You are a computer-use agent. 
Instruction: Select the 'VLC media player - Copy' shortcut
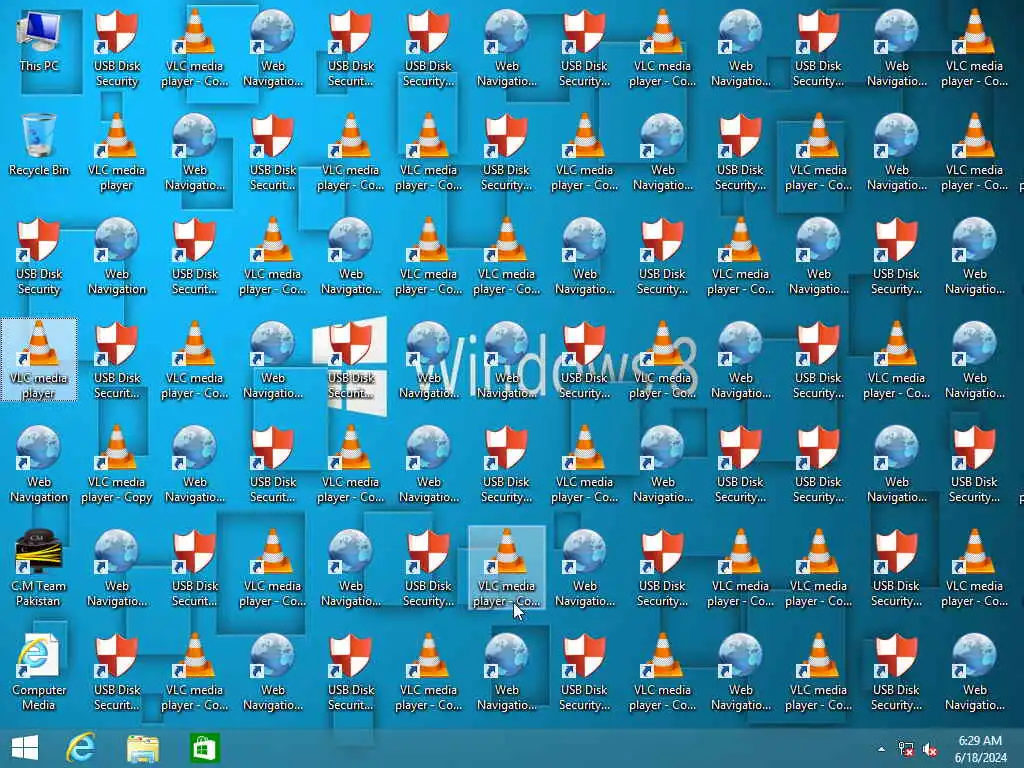point(117,464)
